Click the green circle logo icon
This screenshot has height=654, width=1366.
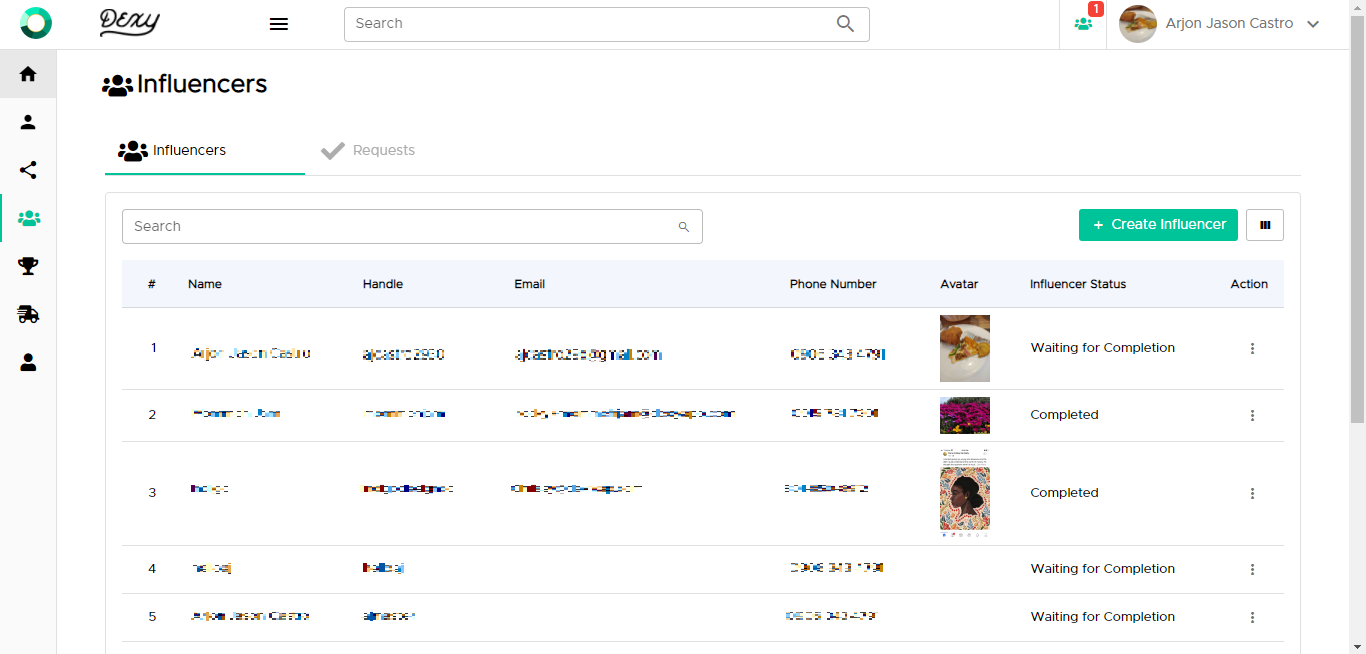[36, 23]
